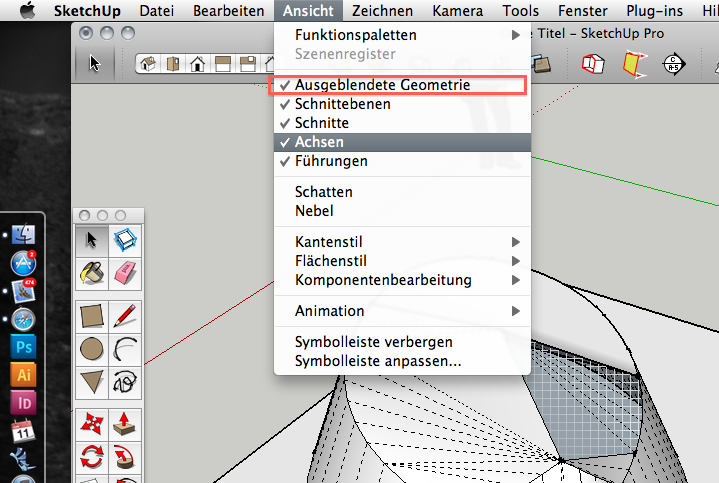Pick the Circle drawing tool
Image resolution: width=719 pixels, height=483 pixels.
click(x=92, y=349)
